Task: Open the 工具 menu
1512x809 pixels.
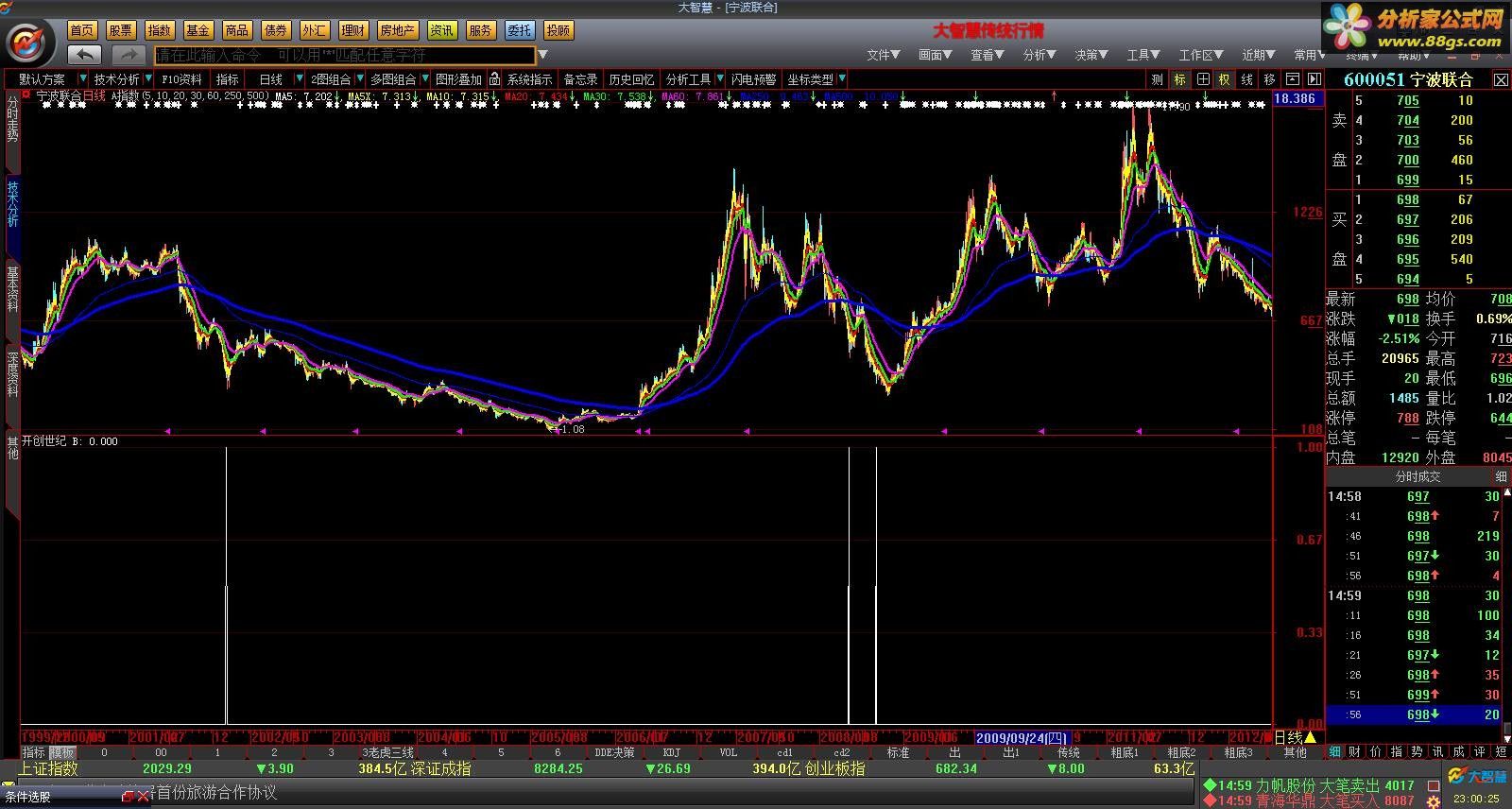Action: pyautogui.click(x=1143, y=55)
